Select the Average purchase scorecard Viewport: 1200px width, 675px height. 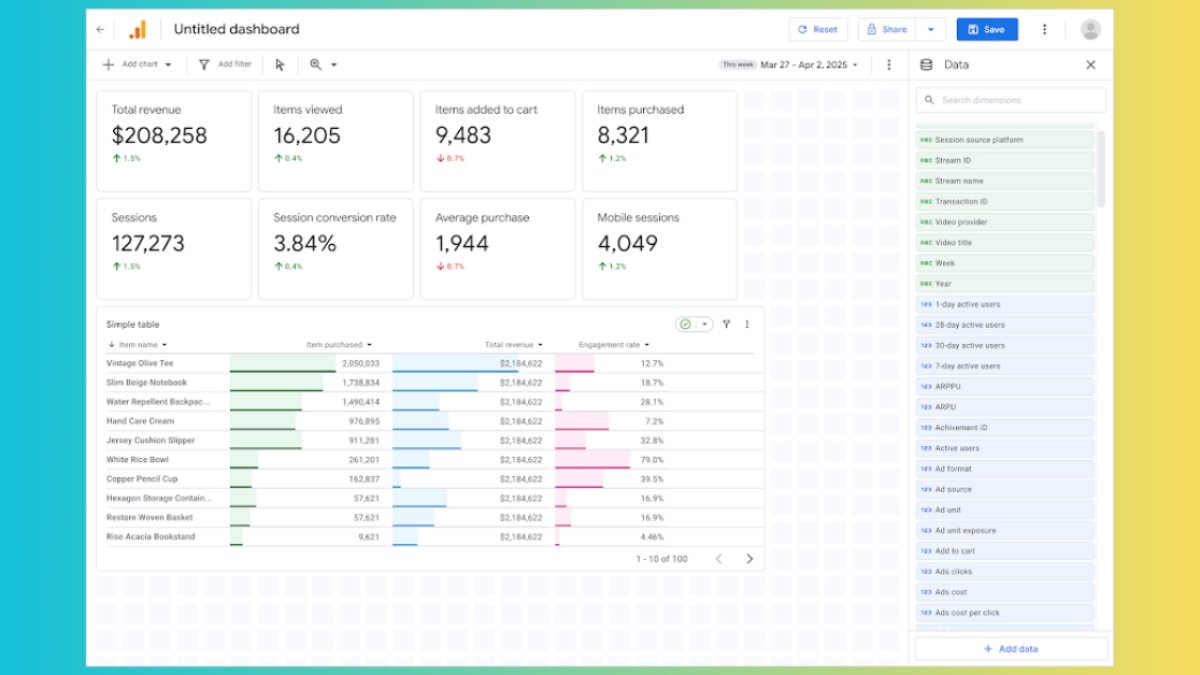[x=498, y=249]
